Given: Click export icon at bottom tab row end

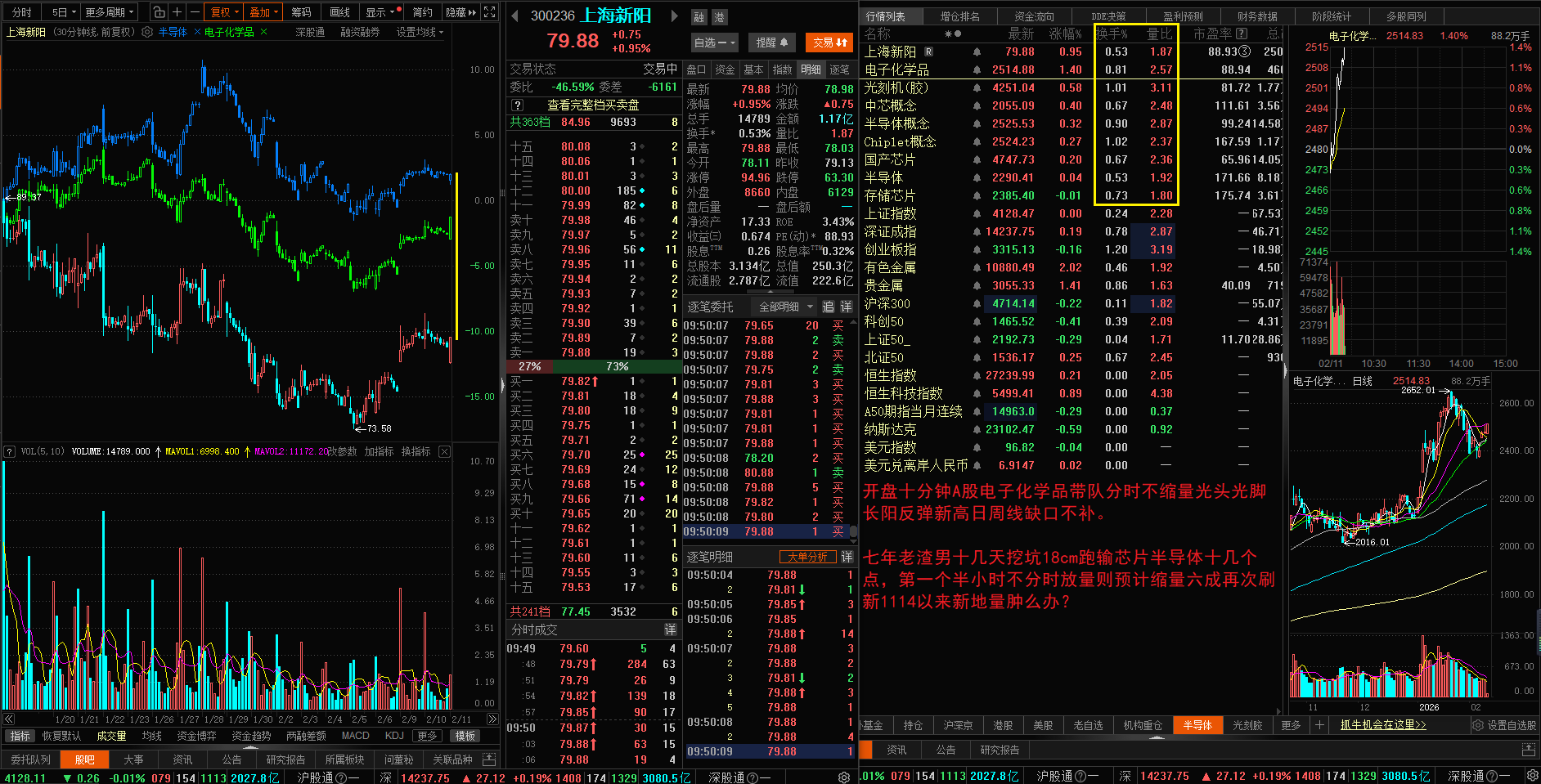Looking at the screenshot, I should click(x=489, y=759).
